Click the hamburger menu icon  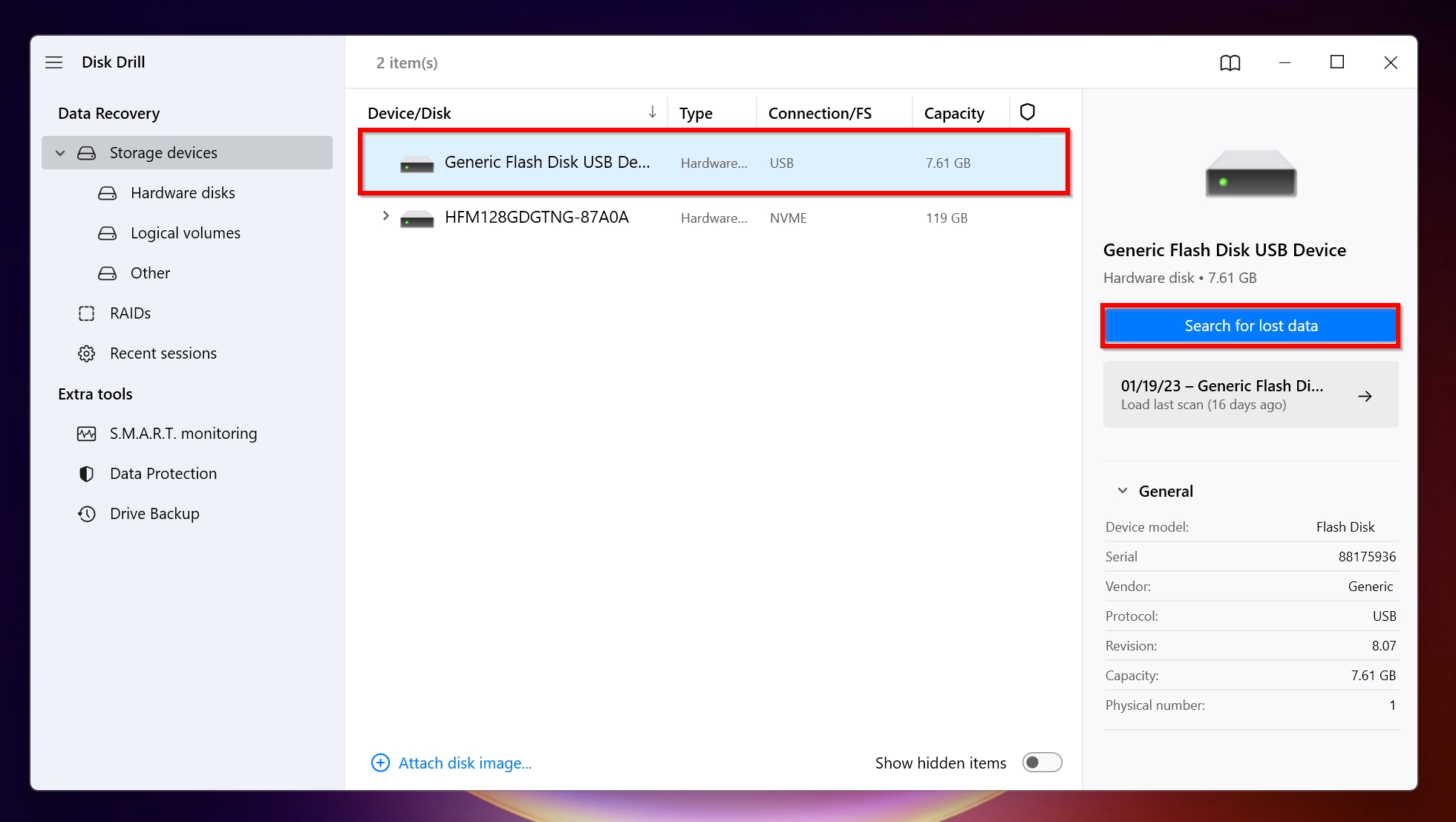(x=56, y=62)
